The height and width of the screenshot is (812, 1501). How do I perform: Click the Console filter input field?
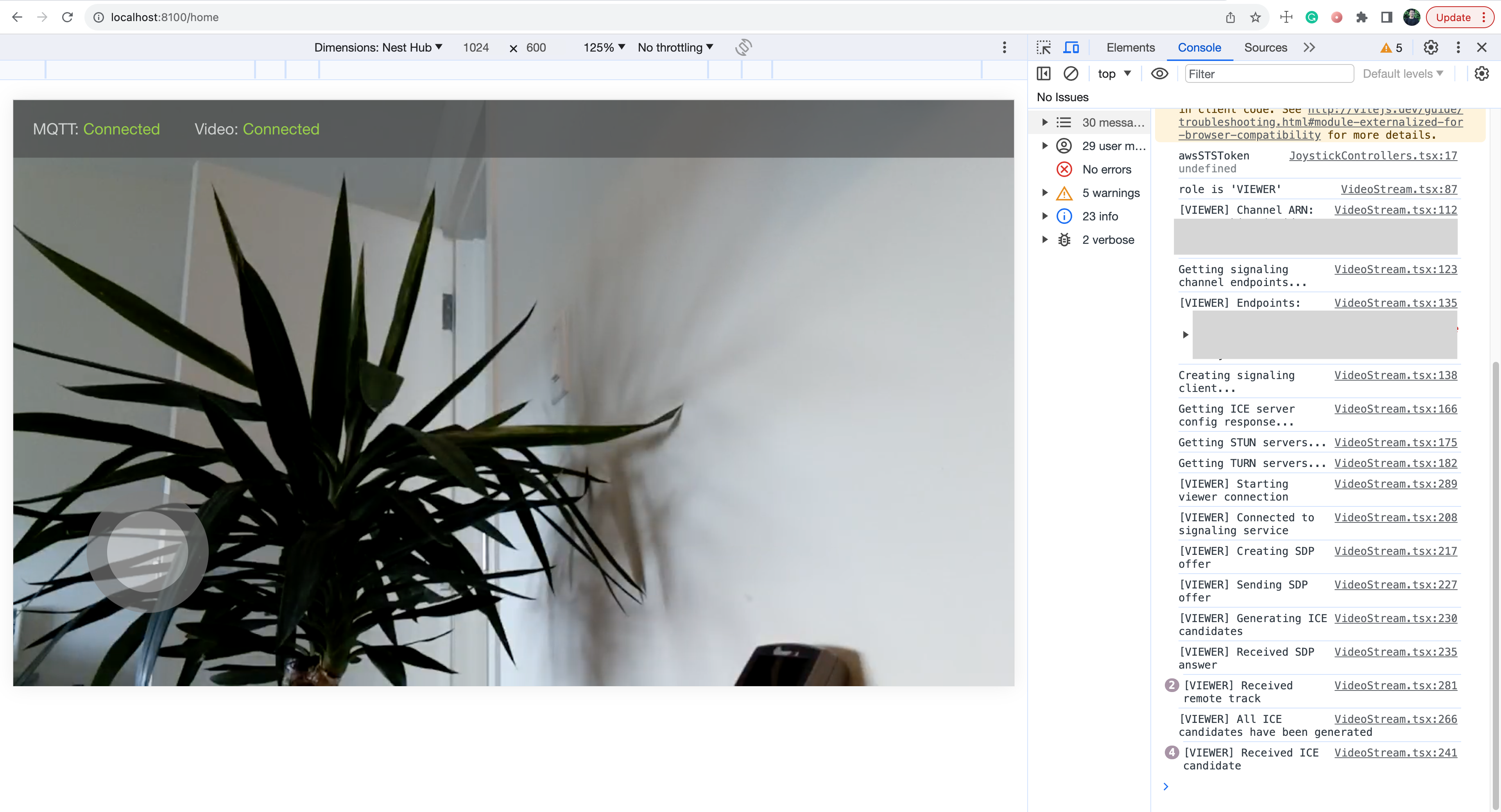[x=1268, y=73]
